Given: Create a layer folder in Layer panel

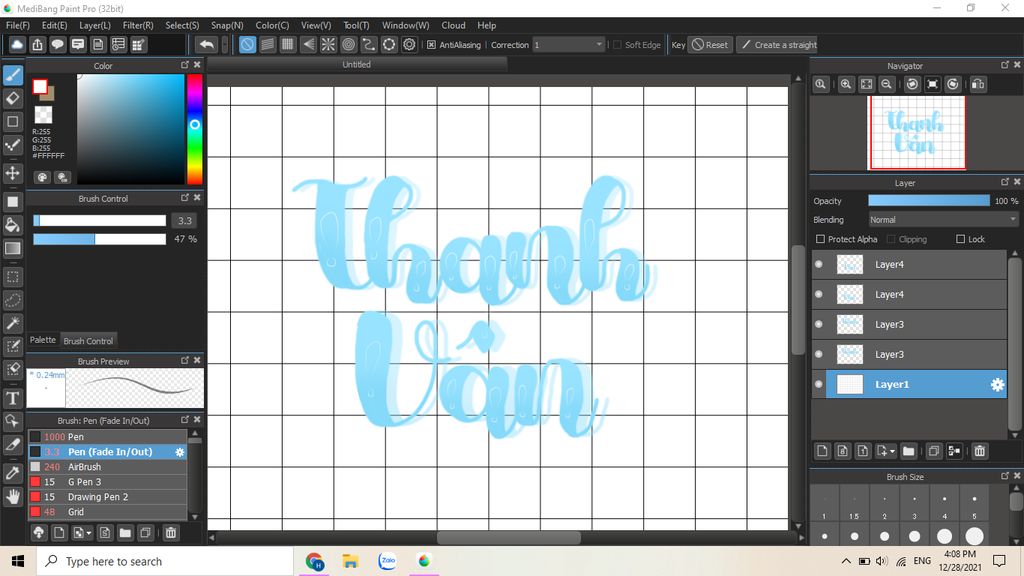Looking at the screenshot, I should coord(908,451).
